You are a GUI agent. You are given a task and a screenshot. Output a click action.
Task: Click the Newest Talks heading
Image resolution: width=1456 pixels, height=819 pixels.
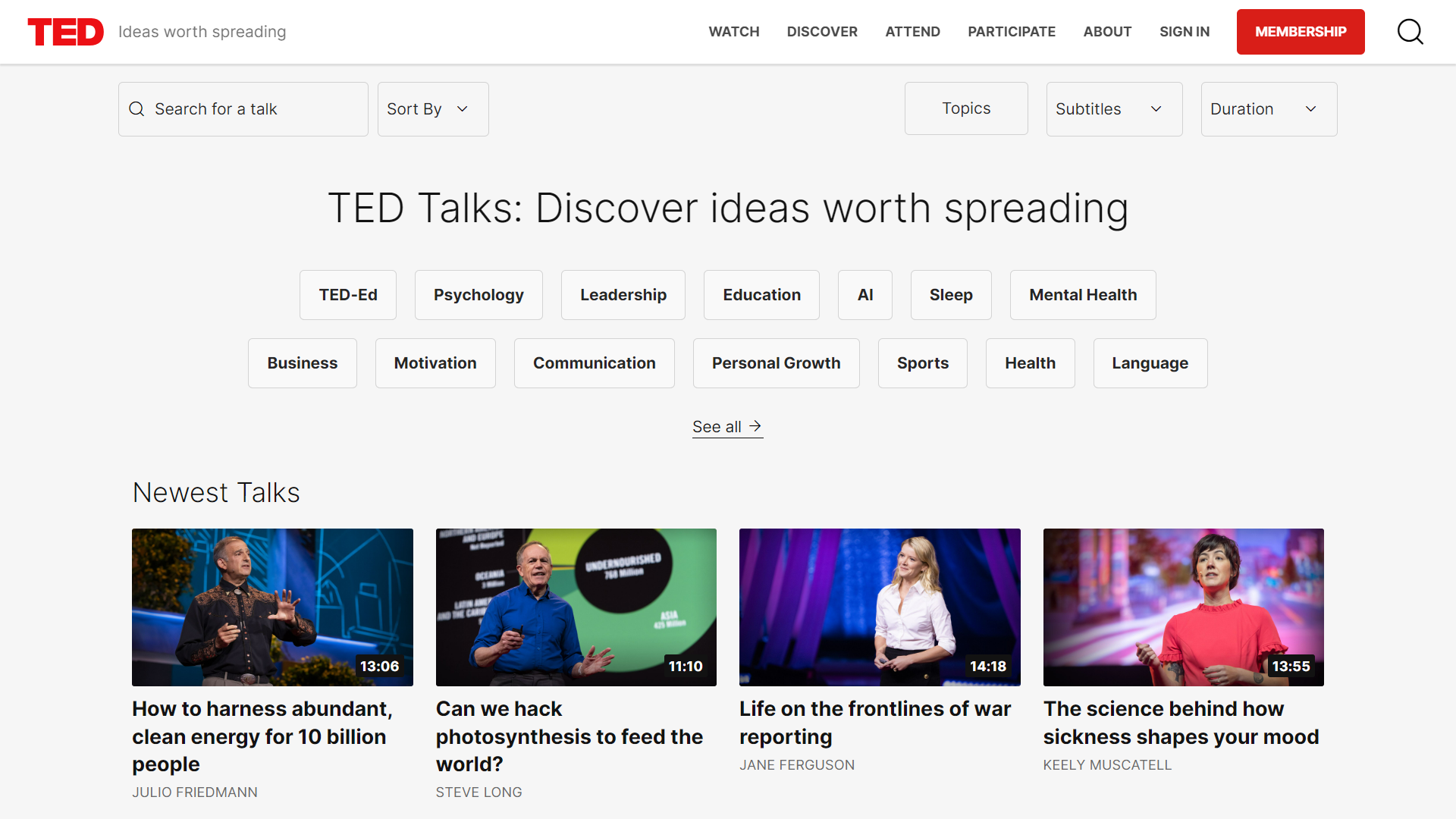[216, 493]
